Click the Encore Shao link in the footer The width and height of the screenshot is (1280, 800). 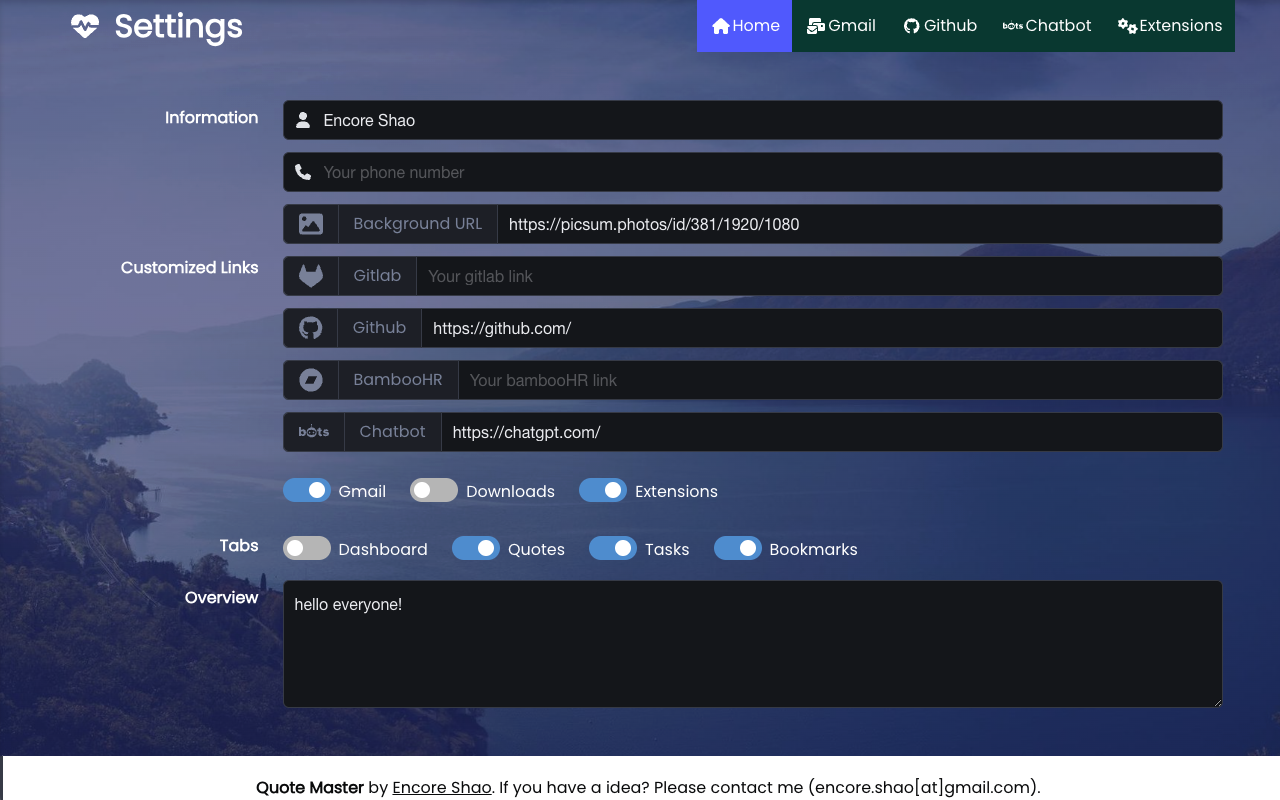tap(441, 787)
